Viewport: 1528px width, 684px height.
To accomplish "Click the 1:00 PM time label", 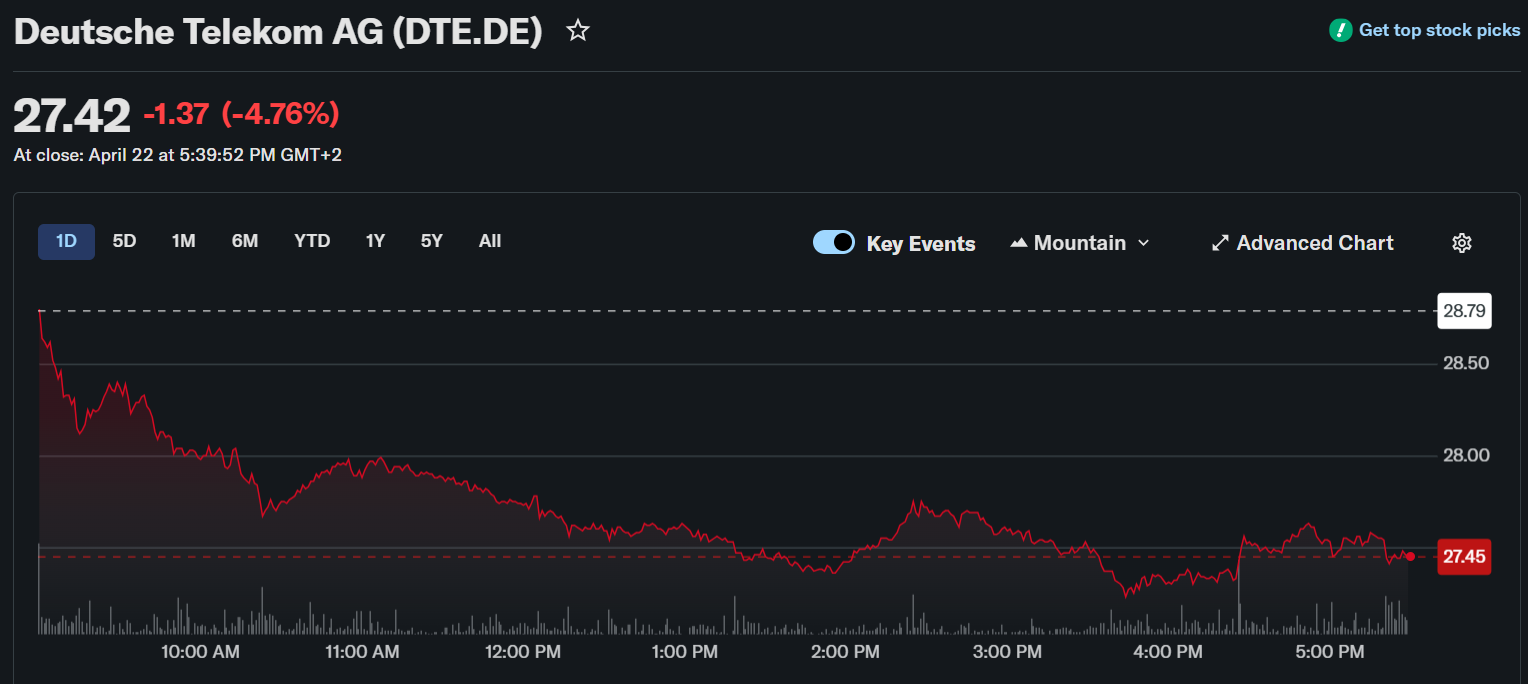I will tap(684, 652).
